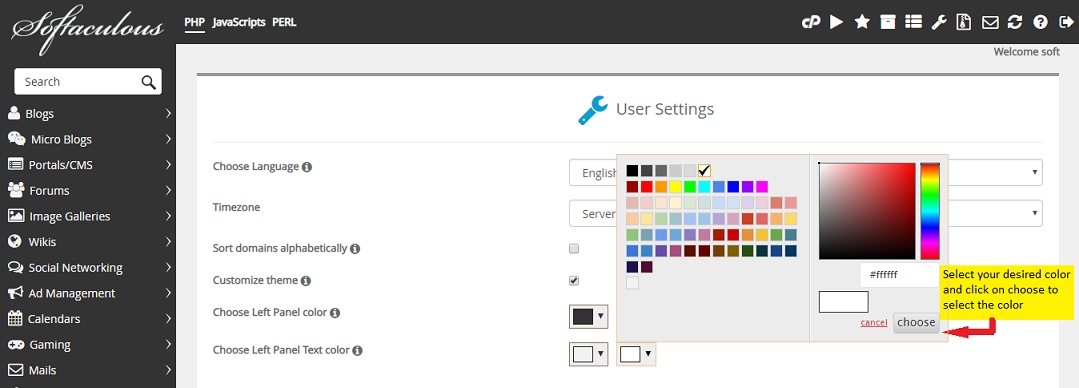Click the hex color value field
The width and height of the screenshot is (1079, 388).
point(899,274)
